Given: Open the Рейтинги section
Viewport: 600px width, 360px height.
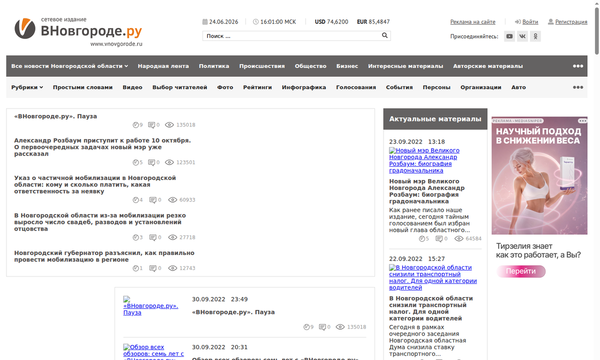Looking at the screenshot, I should (x=258, y=87).
